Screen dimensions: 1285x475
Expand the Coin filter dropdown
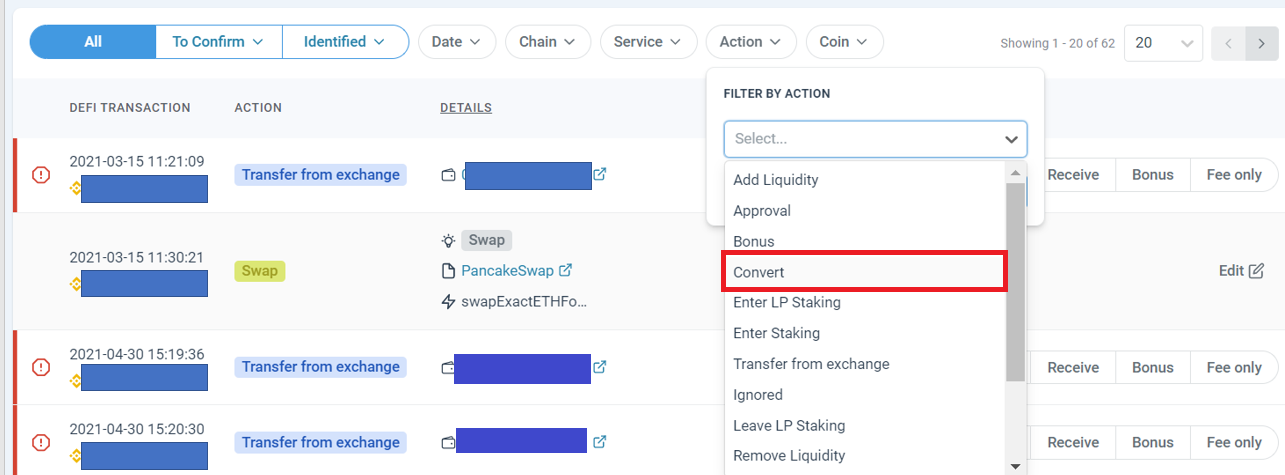coord(844,42)
